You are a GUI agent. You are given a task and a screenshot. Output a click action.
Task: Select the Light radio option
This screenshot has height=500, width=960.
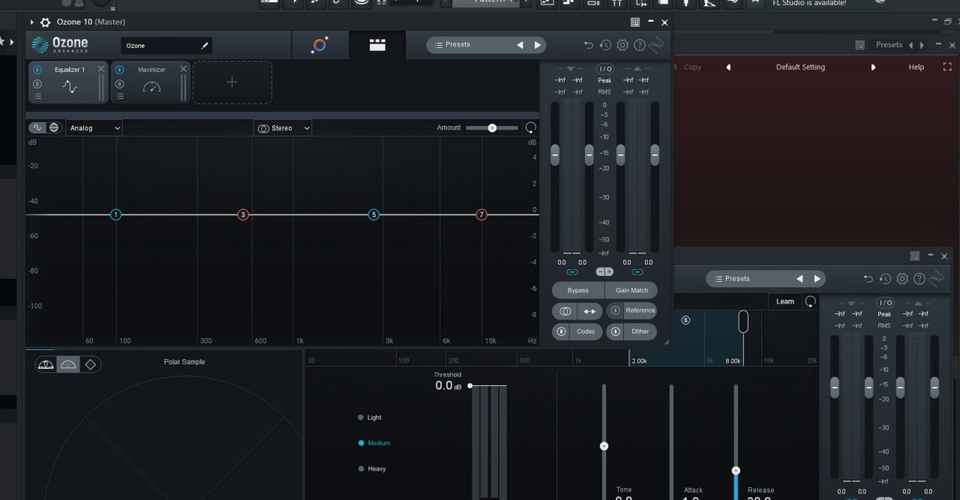361,418
